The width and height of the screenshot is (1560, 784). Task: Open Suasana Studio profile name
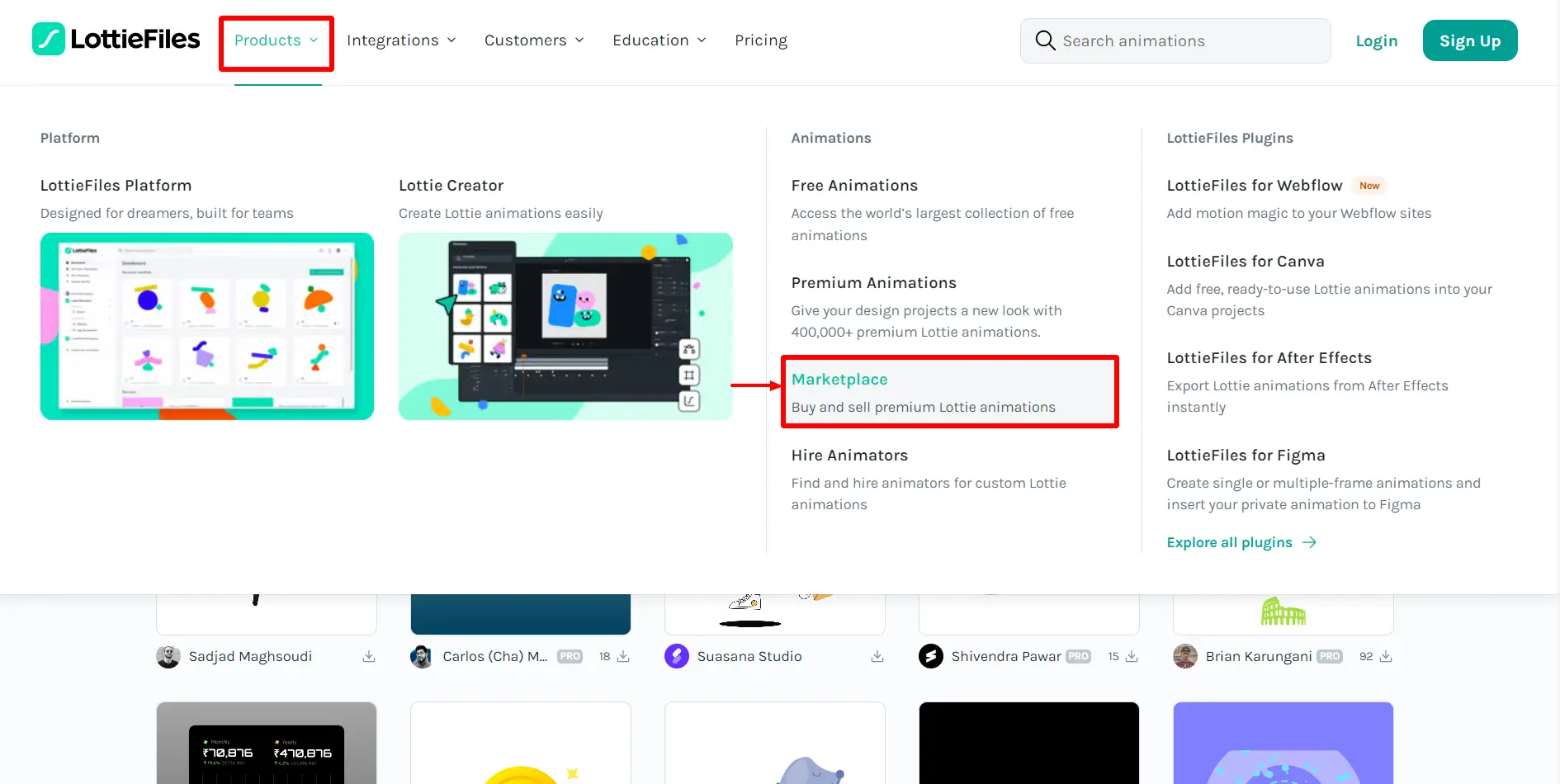749,656
